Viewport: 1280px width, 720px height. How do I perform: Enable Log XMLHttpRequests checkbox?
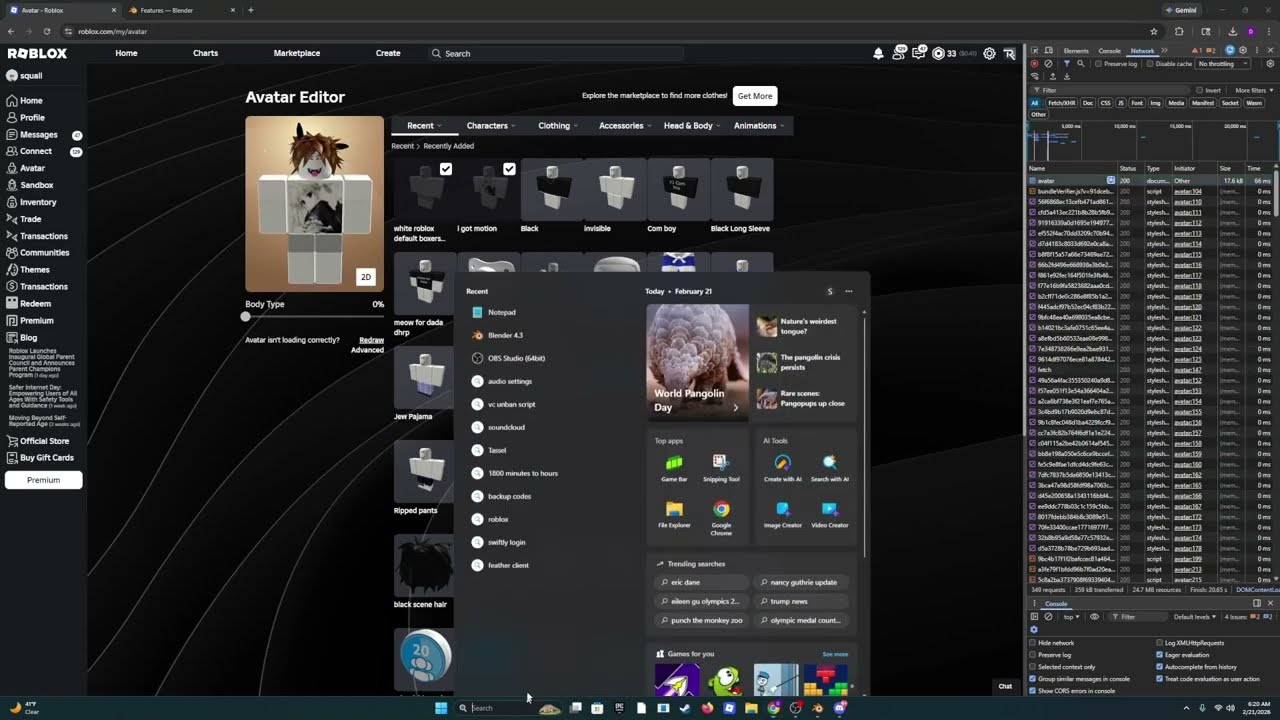(1160, 643)
